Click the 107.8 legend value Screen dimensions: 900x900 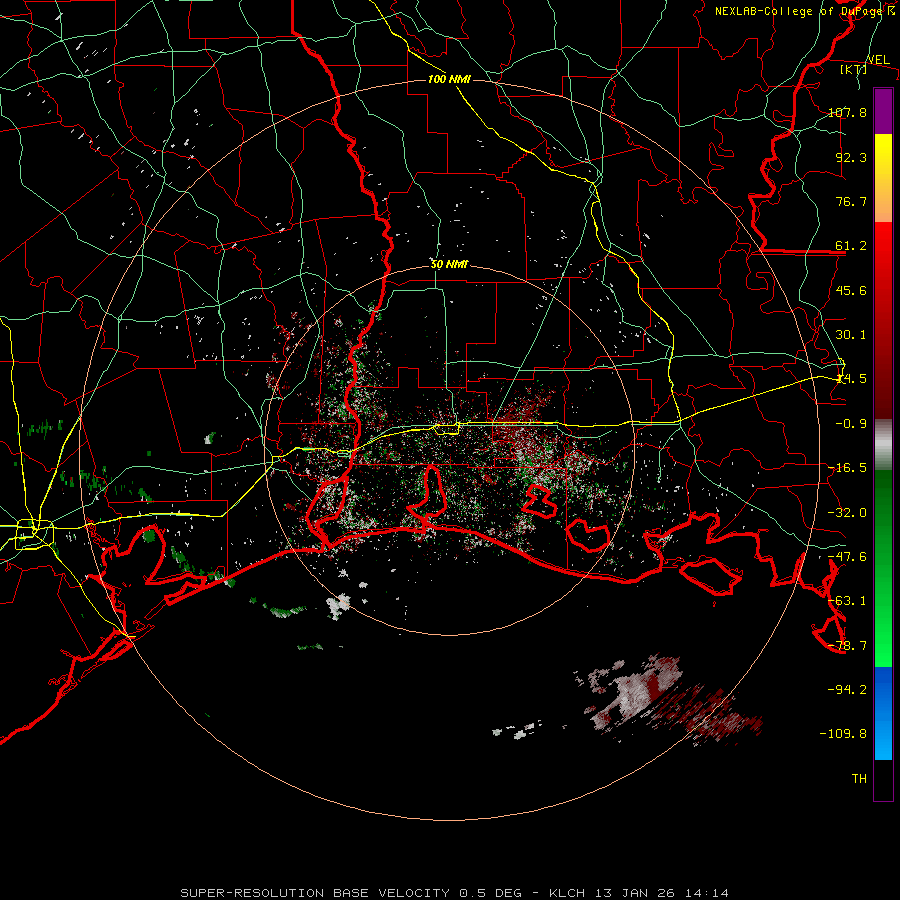(x=847, y=112)
